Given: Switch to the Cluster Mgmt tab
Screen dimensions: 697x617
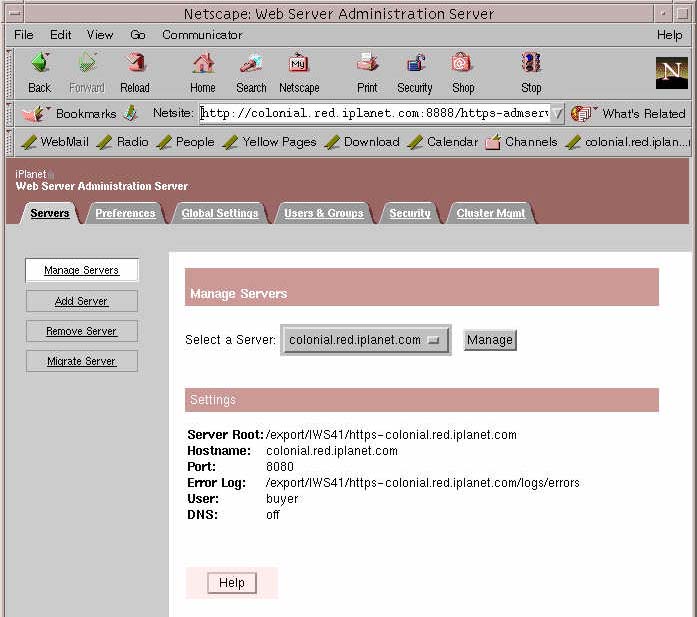Looking at the screenshot, I should (x=491, y=213).
